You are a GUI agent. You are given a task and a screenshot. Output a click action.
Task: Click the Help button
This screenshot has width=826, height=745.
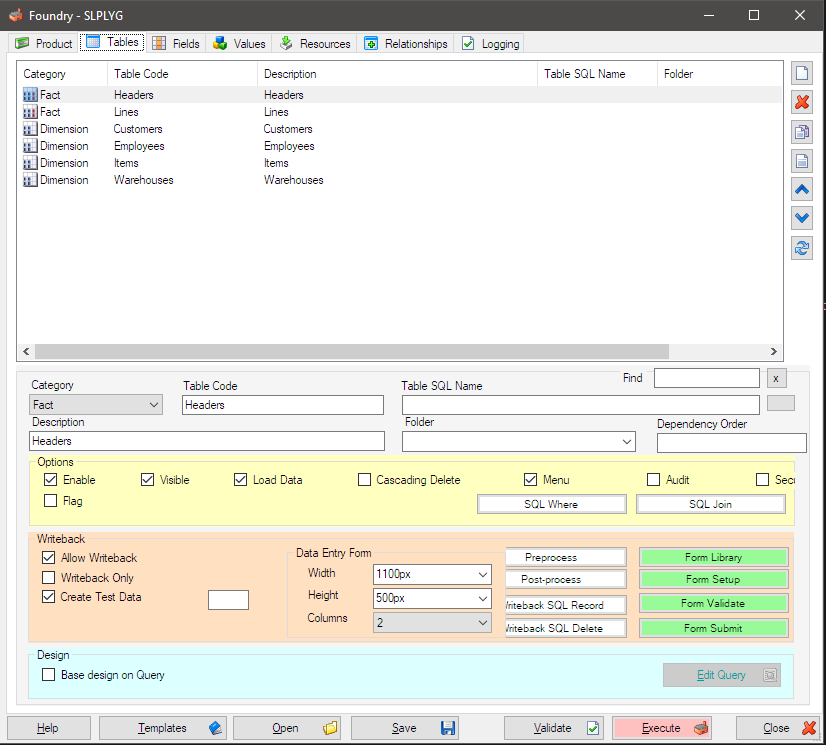tap(48, 728)
